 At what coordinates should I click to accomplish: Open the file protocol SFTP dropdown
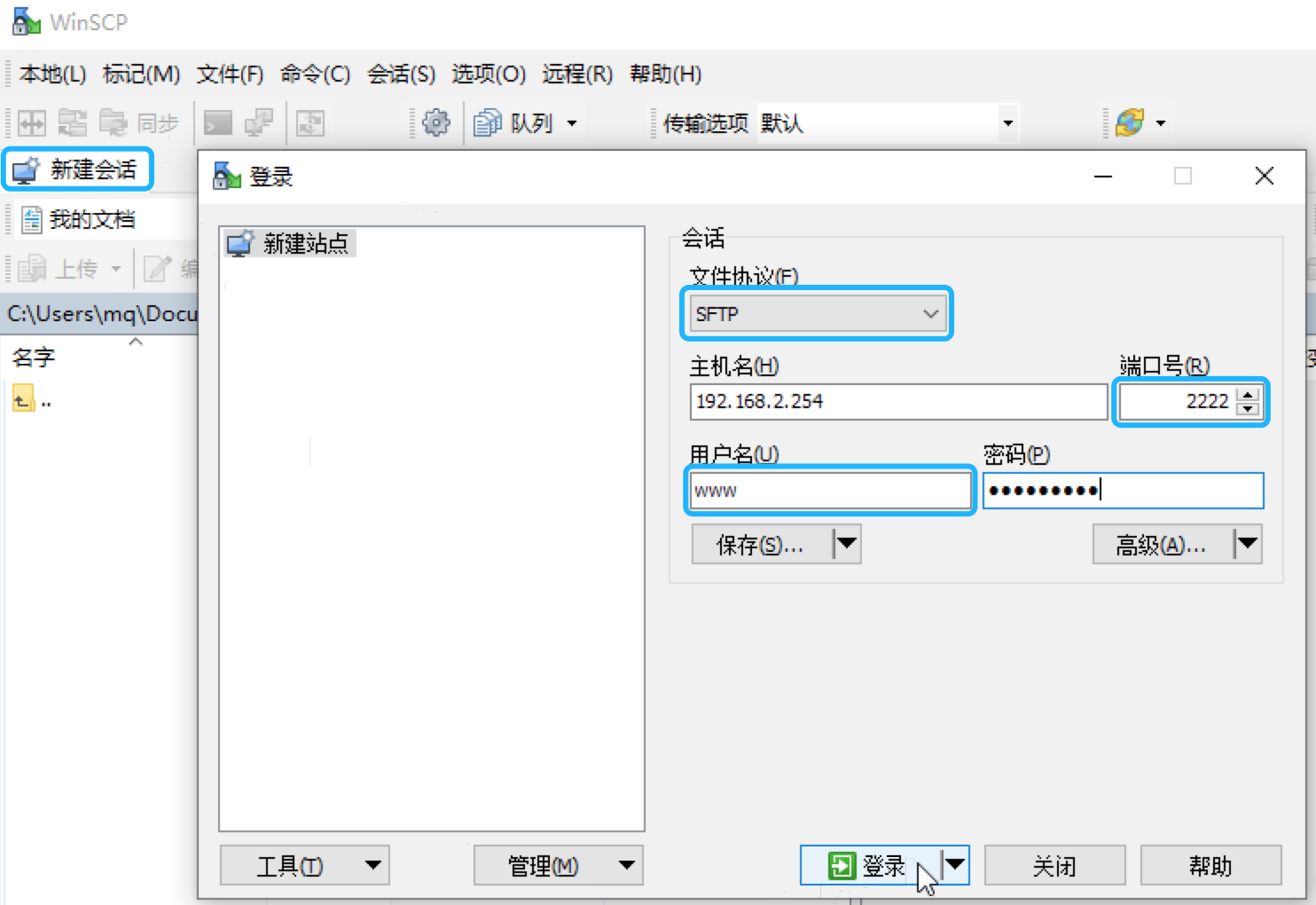[x=816, y=314]
